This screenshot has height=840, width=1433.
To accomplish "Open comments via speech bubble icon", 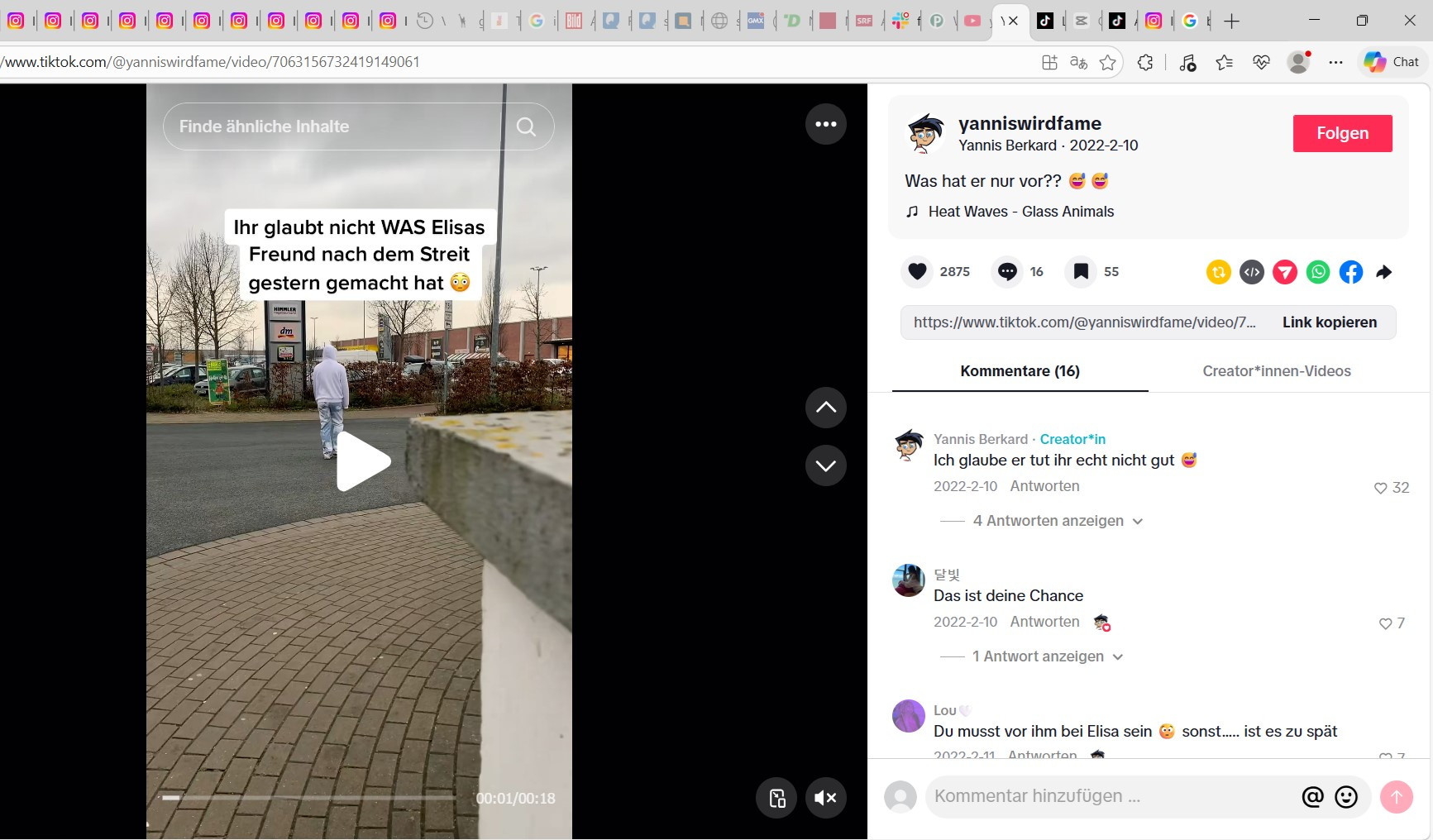I will tap(1007, 272).
